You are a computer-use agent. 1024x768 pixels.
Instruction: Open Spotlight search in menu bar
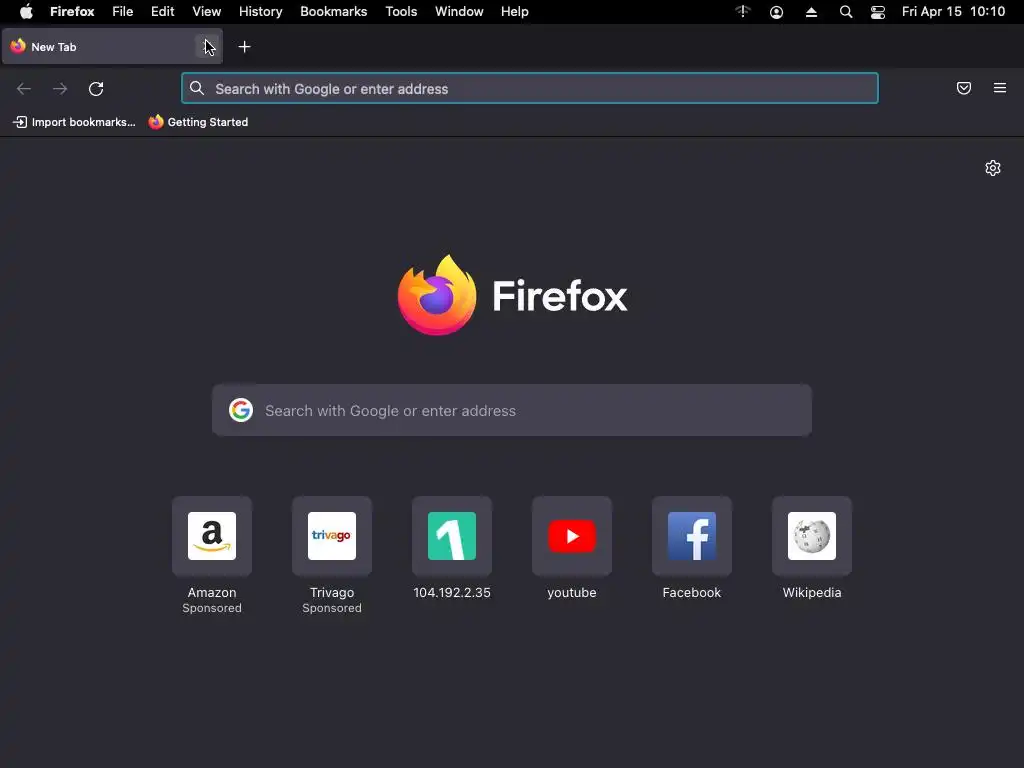tap(846, 12)
